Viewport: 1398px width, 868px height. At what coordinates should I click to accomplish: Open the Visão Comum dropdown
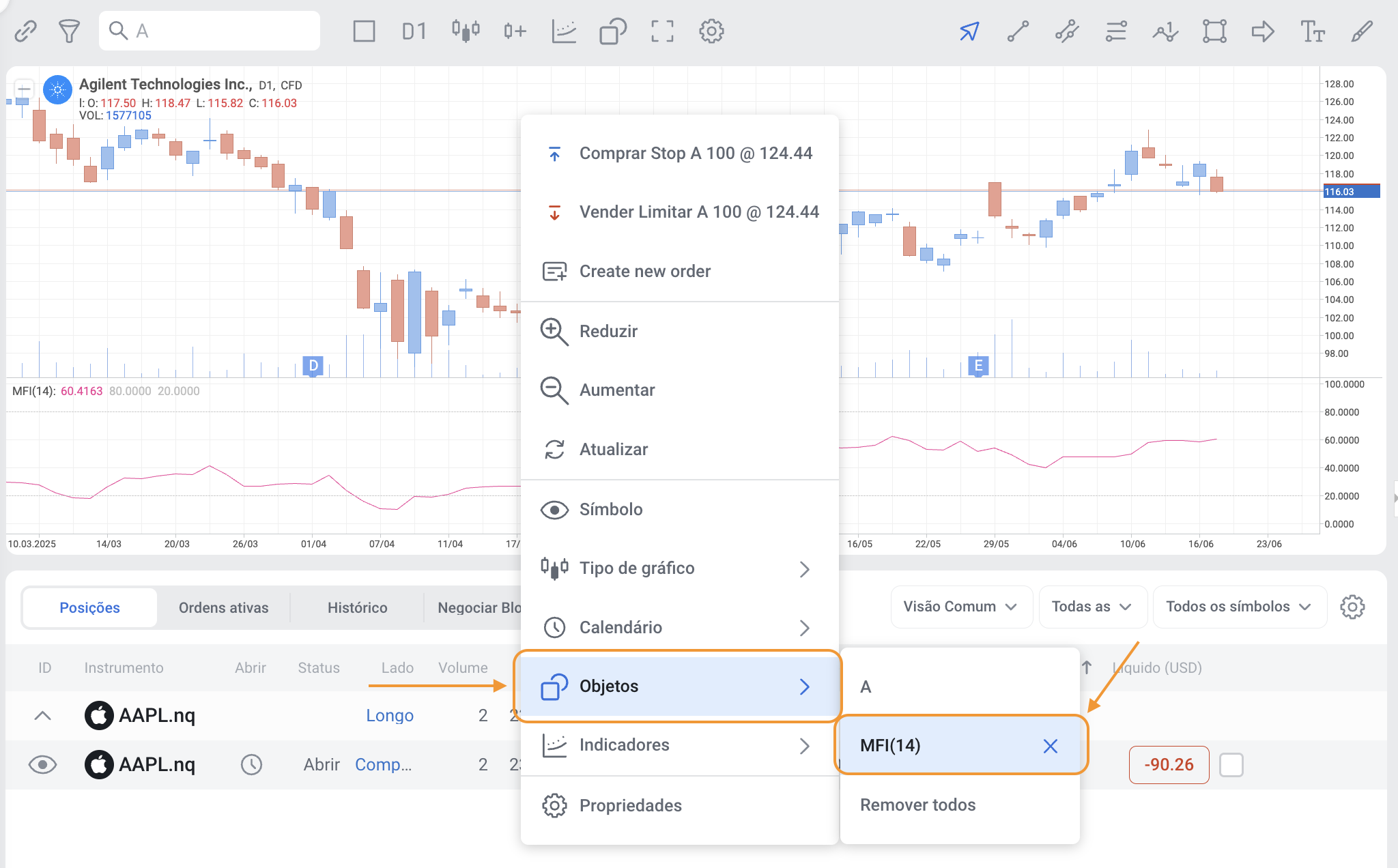pos(960,607)
